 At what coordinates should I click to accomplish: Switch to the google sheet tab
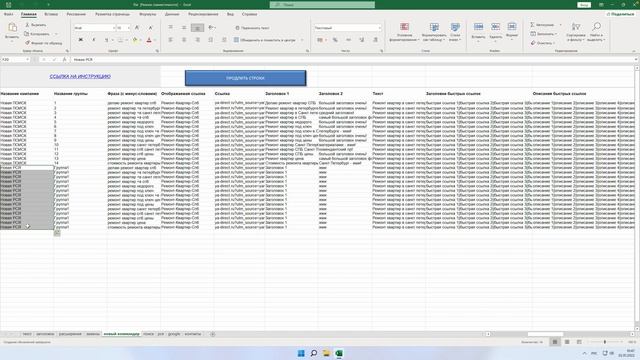click(x=174, y=334)
